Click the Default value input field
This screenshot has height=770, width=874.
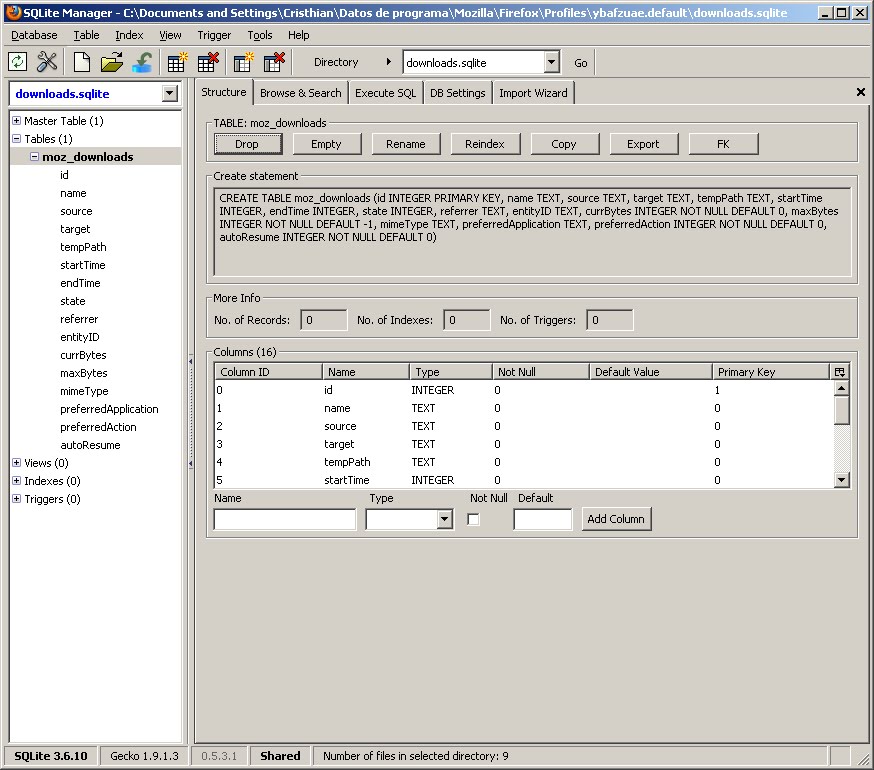pos(542,520)
